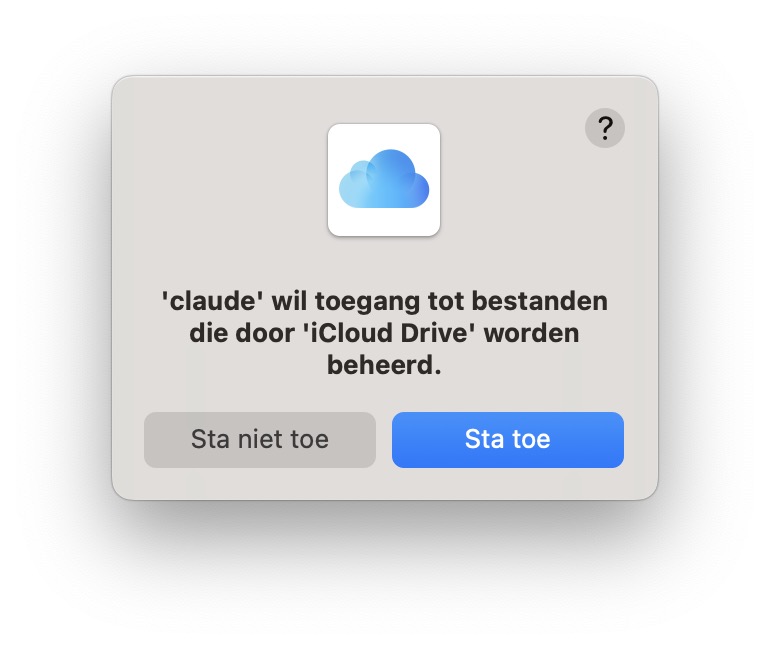Click the 'die door' text in the message
This screenshot has height=648, width=770.
tap(242, 333)
